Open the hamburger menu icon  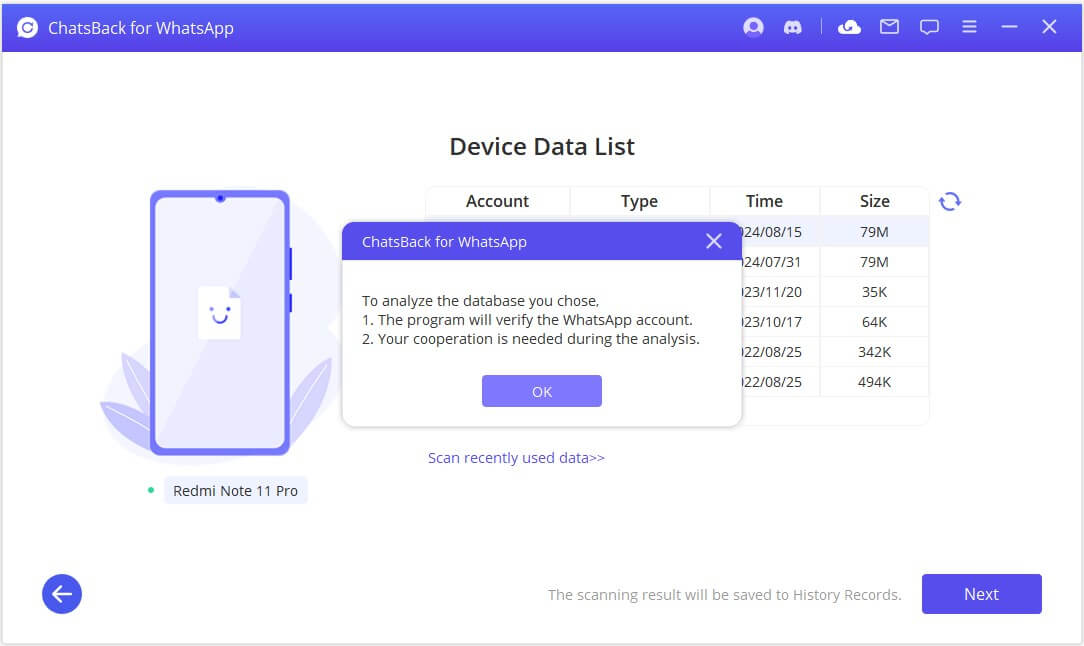(969, 27)
